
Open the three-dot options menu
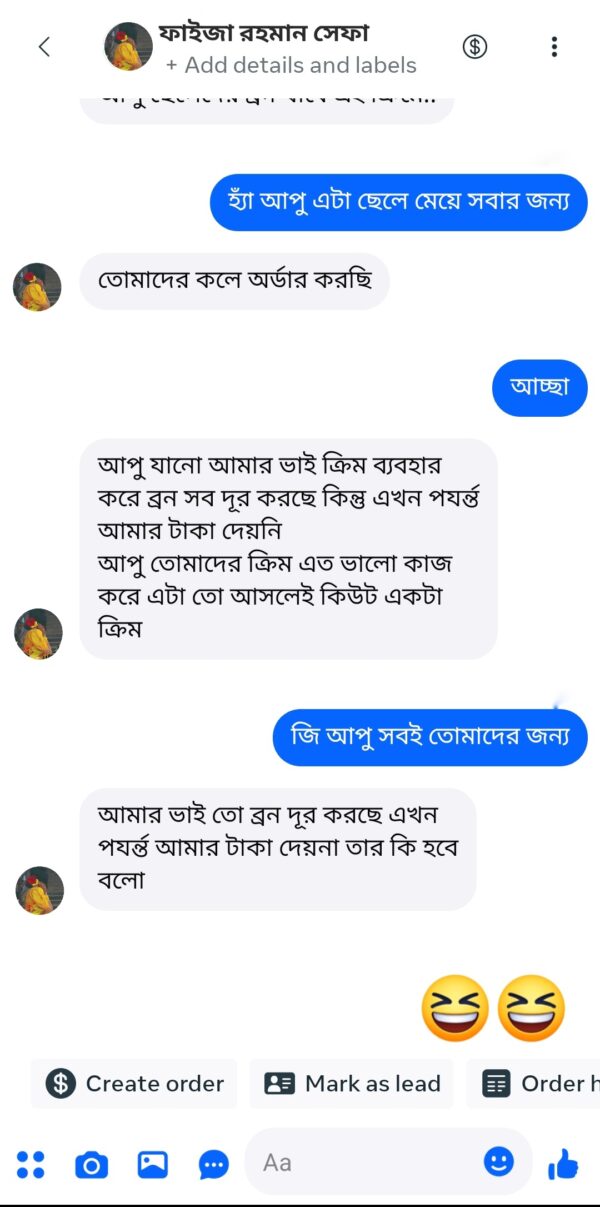(x=554, y=46)
